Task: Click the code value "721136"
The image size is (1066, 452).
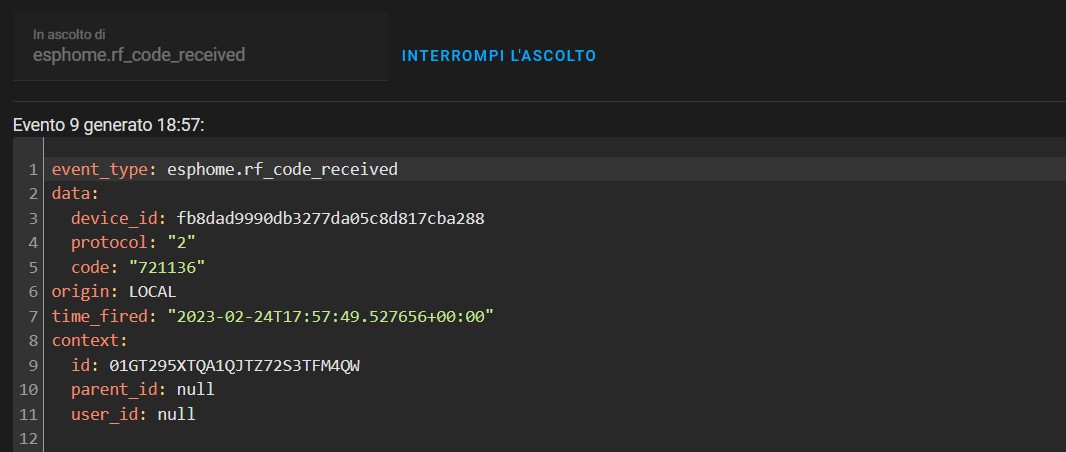Action: pos(167,267)
